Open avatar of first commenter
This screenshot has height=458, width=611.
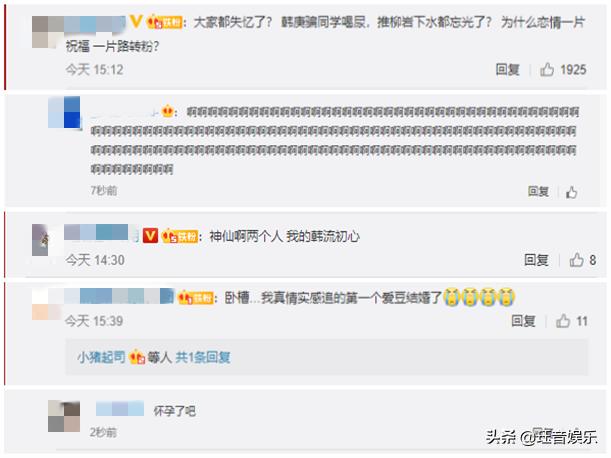(x=48, y=32)
